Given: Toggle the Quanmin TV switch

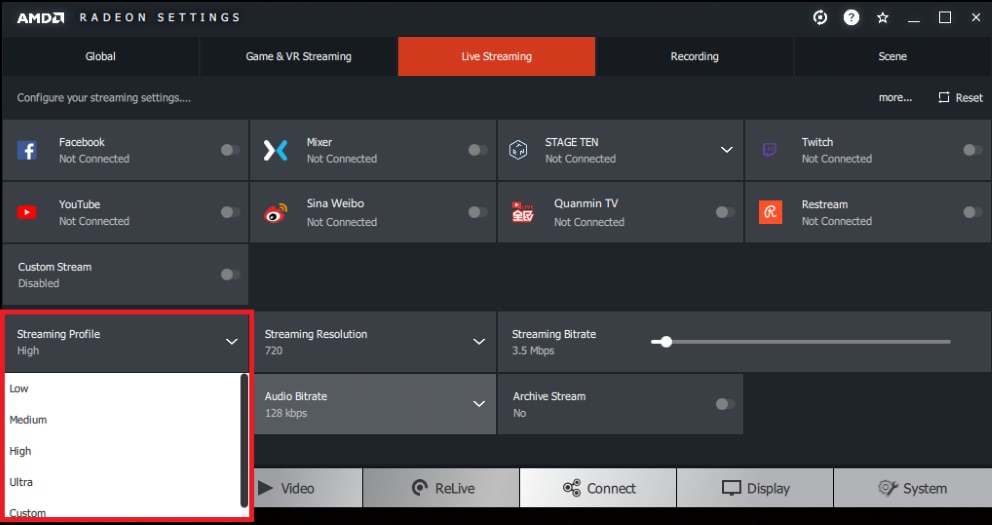Looking at the screenshot, I should (725, 212).
